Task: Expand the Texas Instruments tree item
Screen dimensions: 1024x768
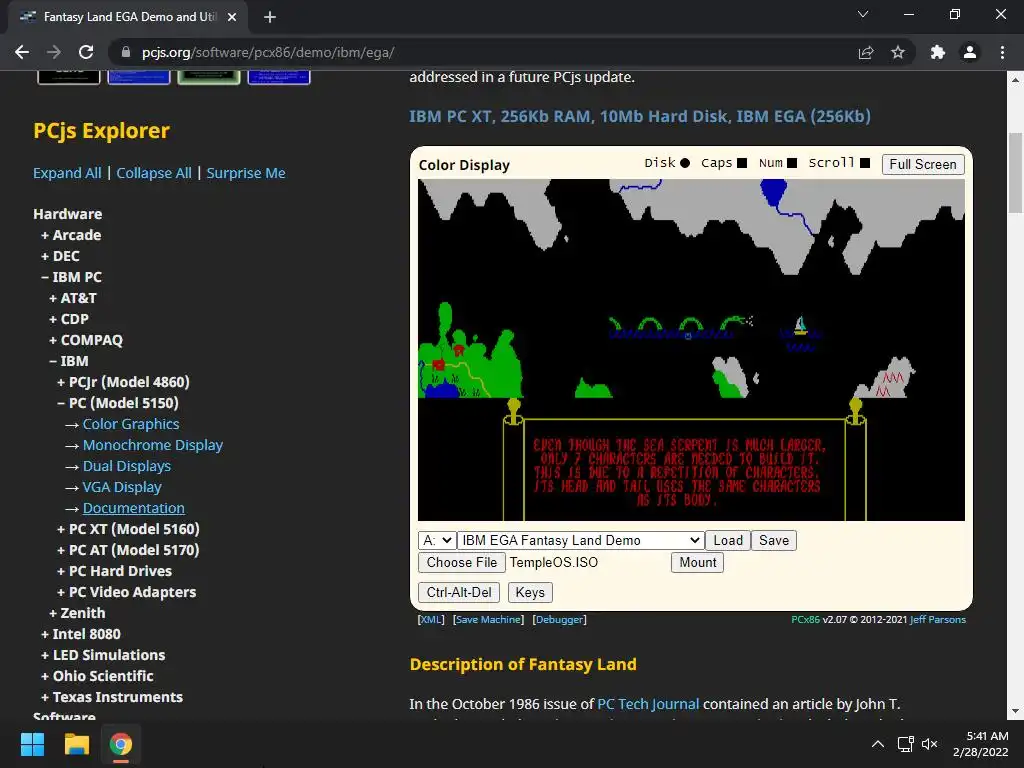Action: (x=112, y=697)
